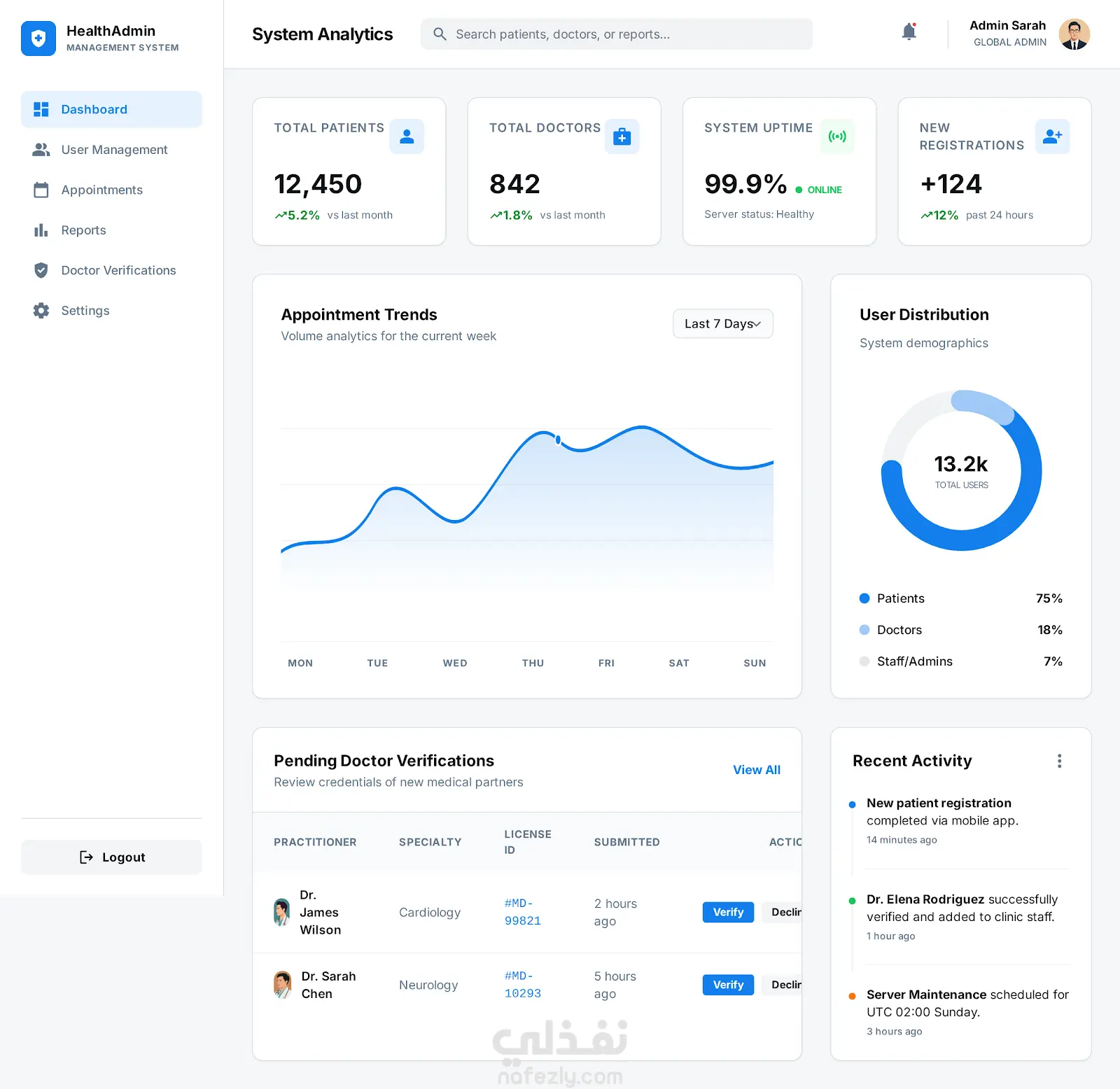
Task: Open Admin Sarah profile avatar
Action: (1074, 34)
